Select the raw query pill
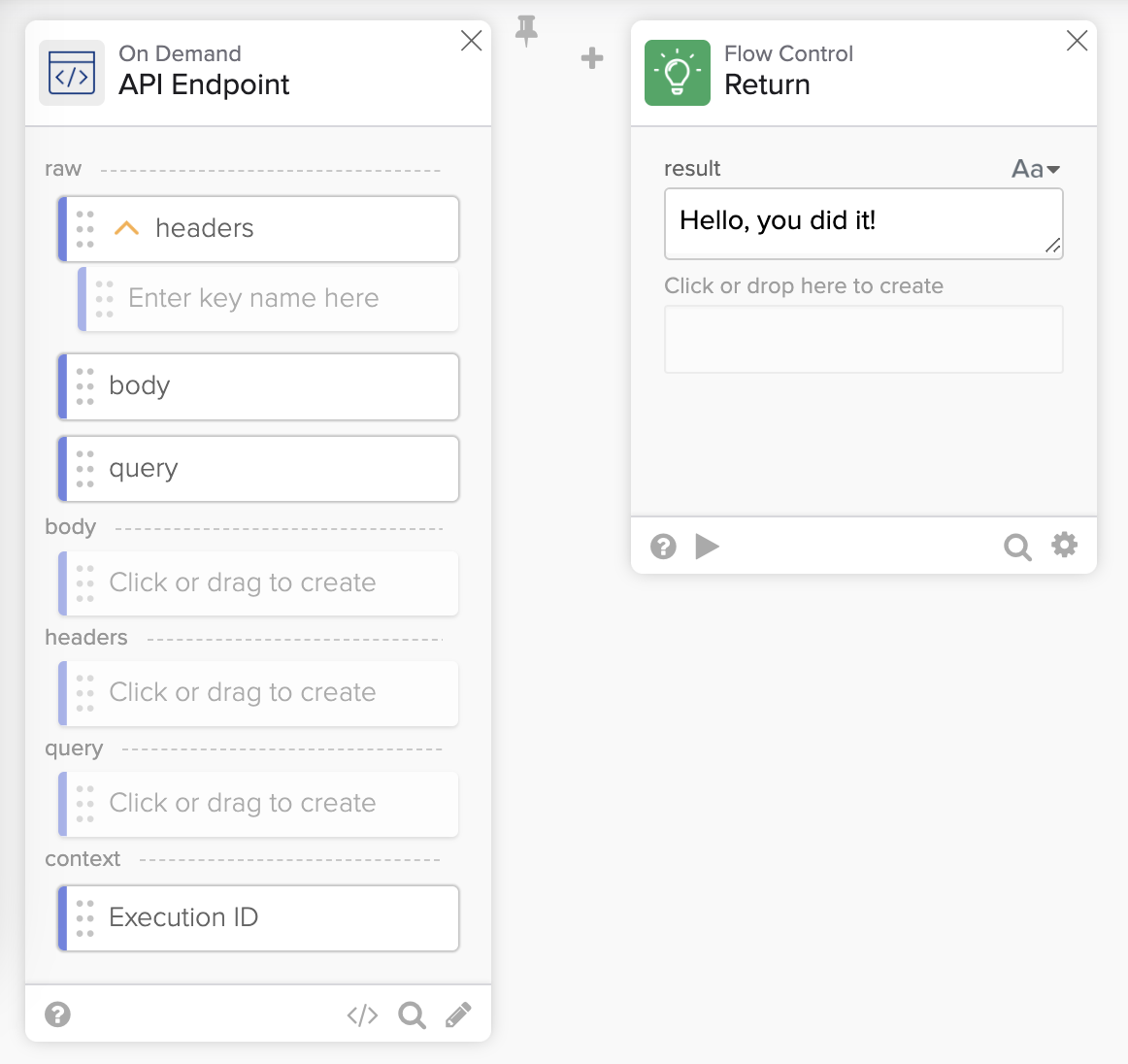Image resolution: width=1128 pixels, height=1064 pixels. (258, 469)
